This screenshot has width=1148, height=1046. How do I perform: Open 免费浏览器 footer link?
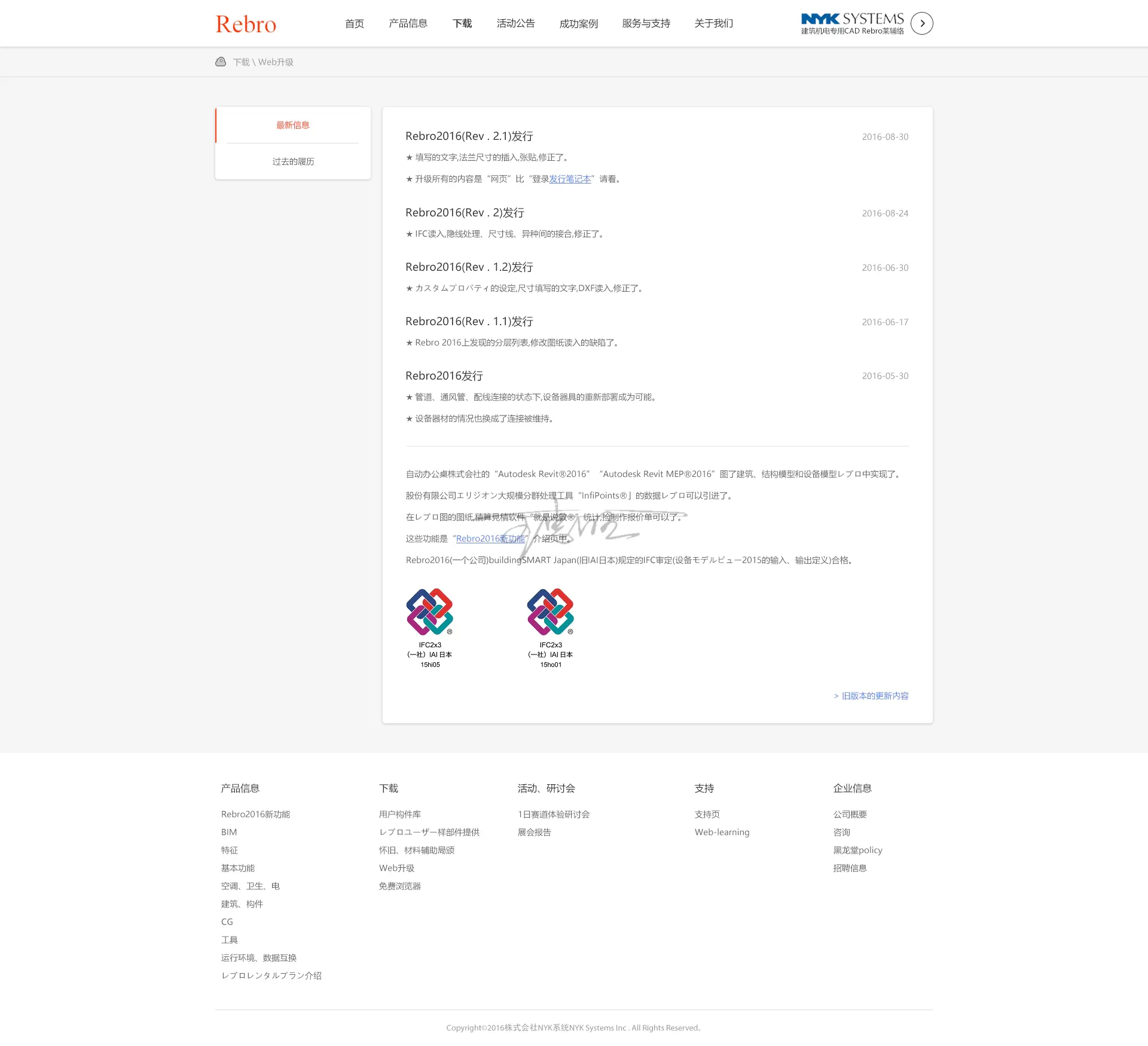coord(400,886)
